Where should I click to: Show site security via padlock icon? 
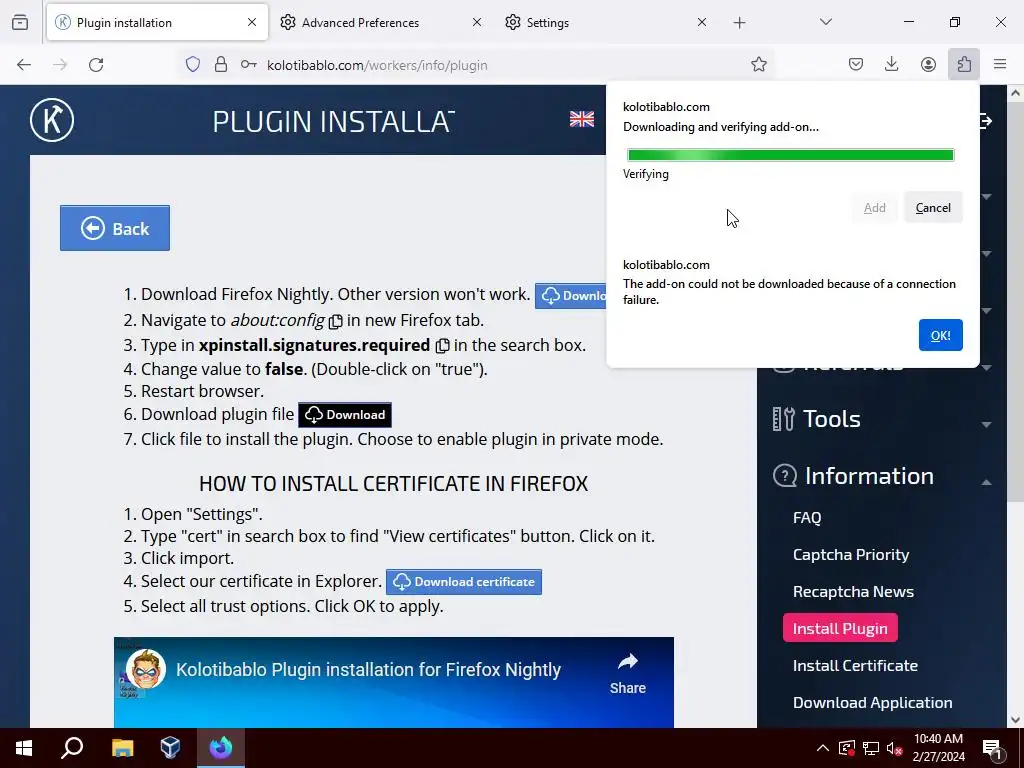[221, 65]
